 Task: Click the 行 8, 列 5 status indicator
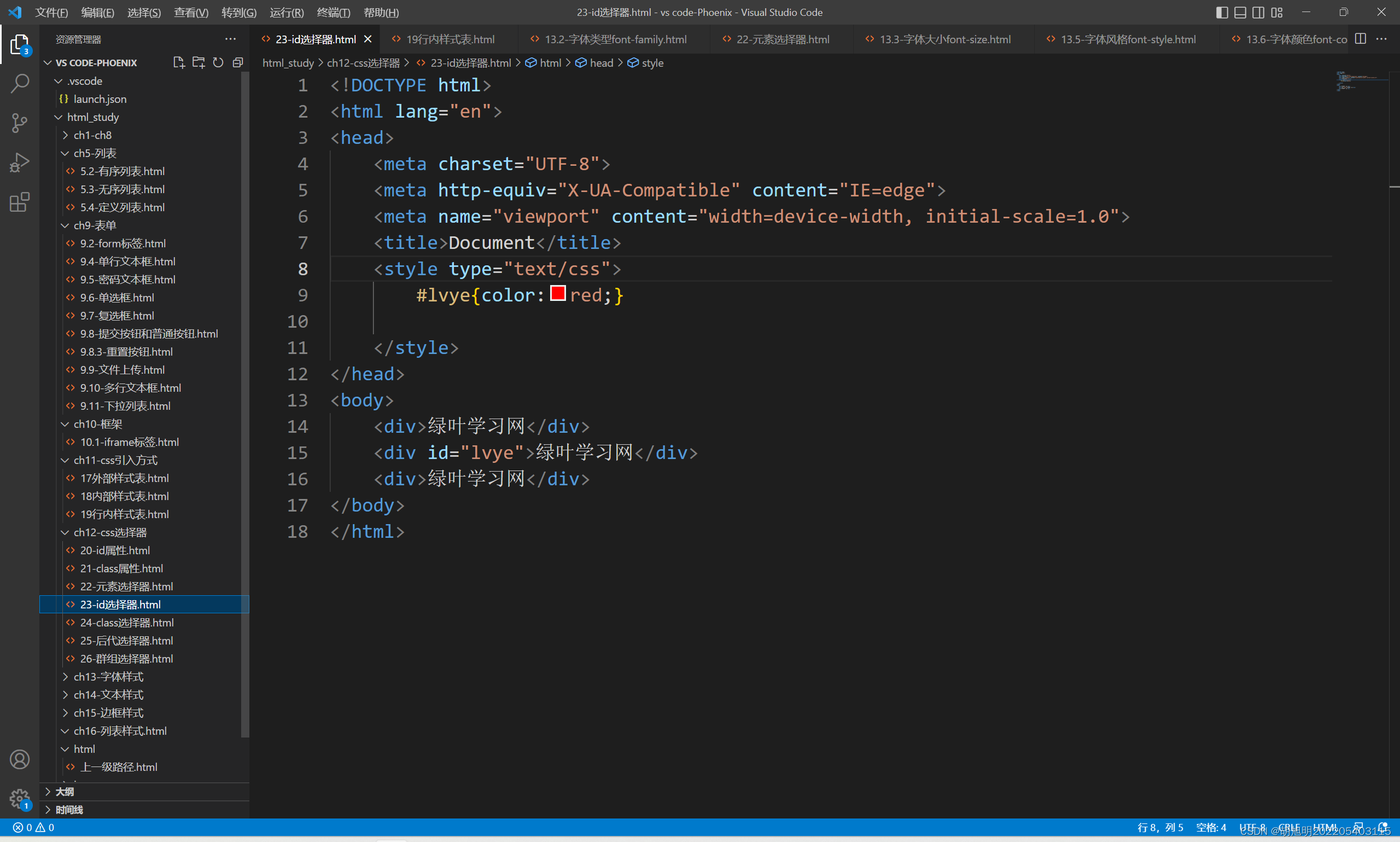pos(1160,827)
